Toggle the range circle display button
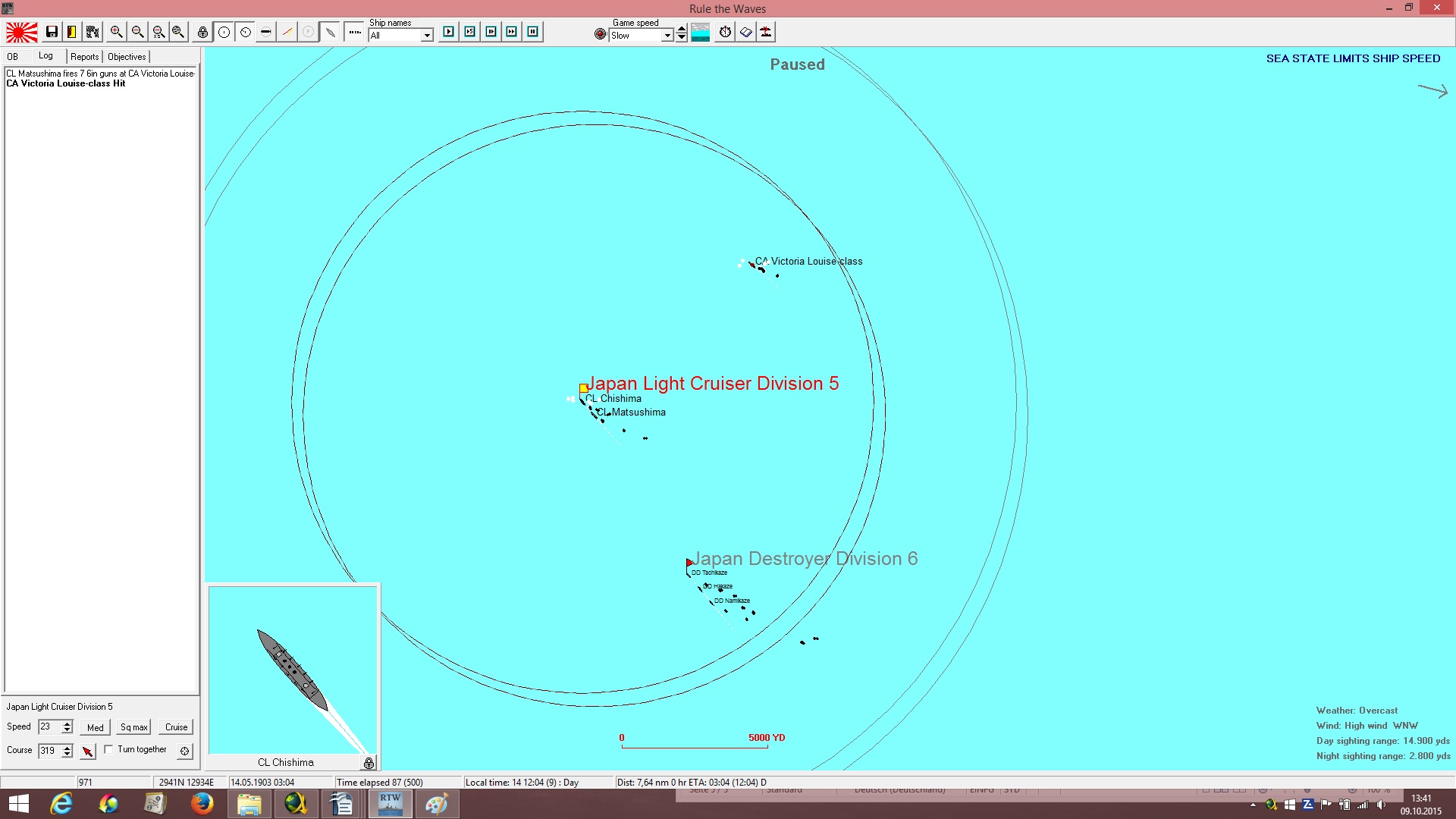This screenshot has width=1456, height=819. coord(224,32)
